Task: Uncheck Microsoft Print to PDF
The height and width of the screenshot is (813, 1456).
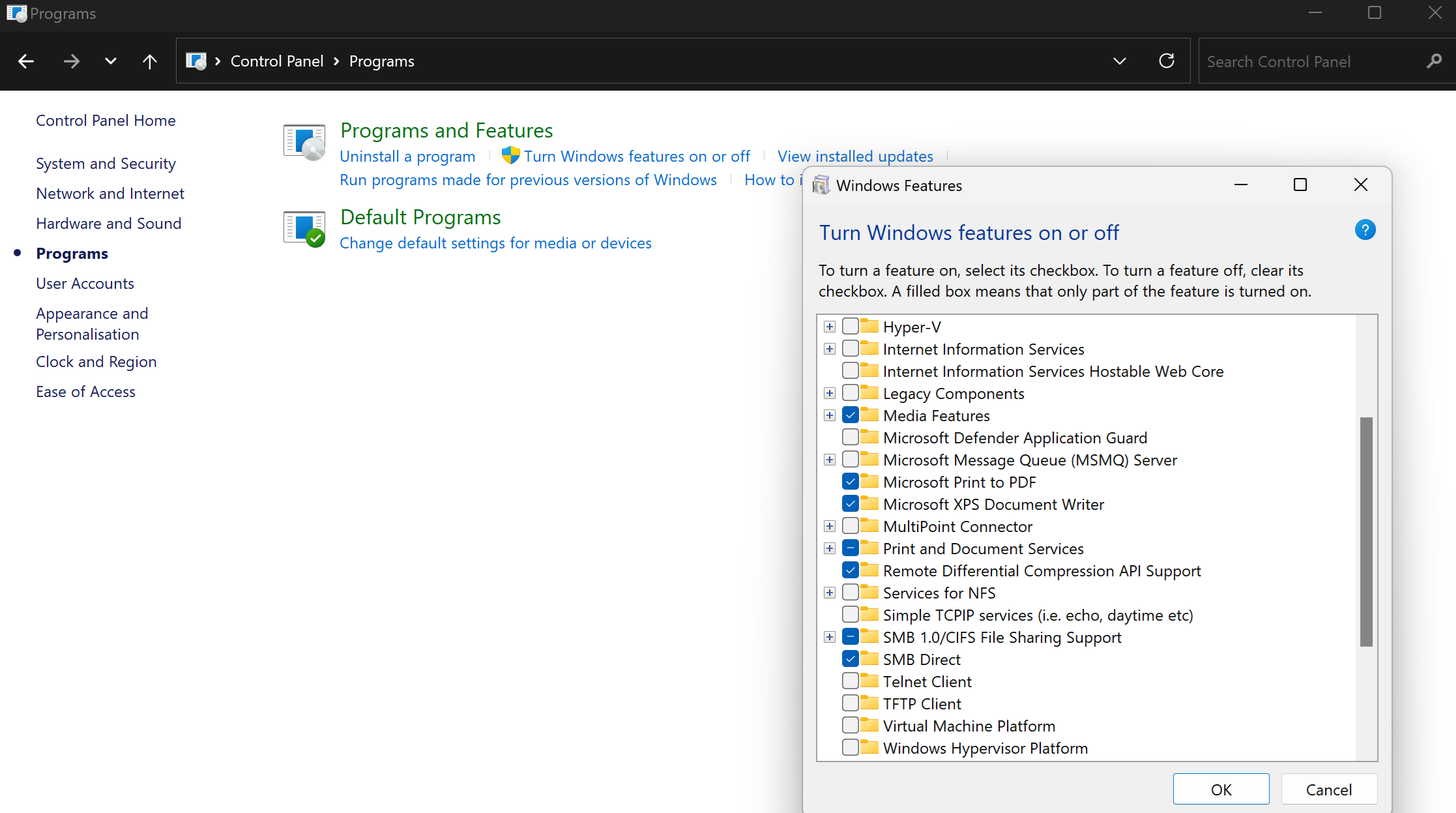Action: click(850, 482)
